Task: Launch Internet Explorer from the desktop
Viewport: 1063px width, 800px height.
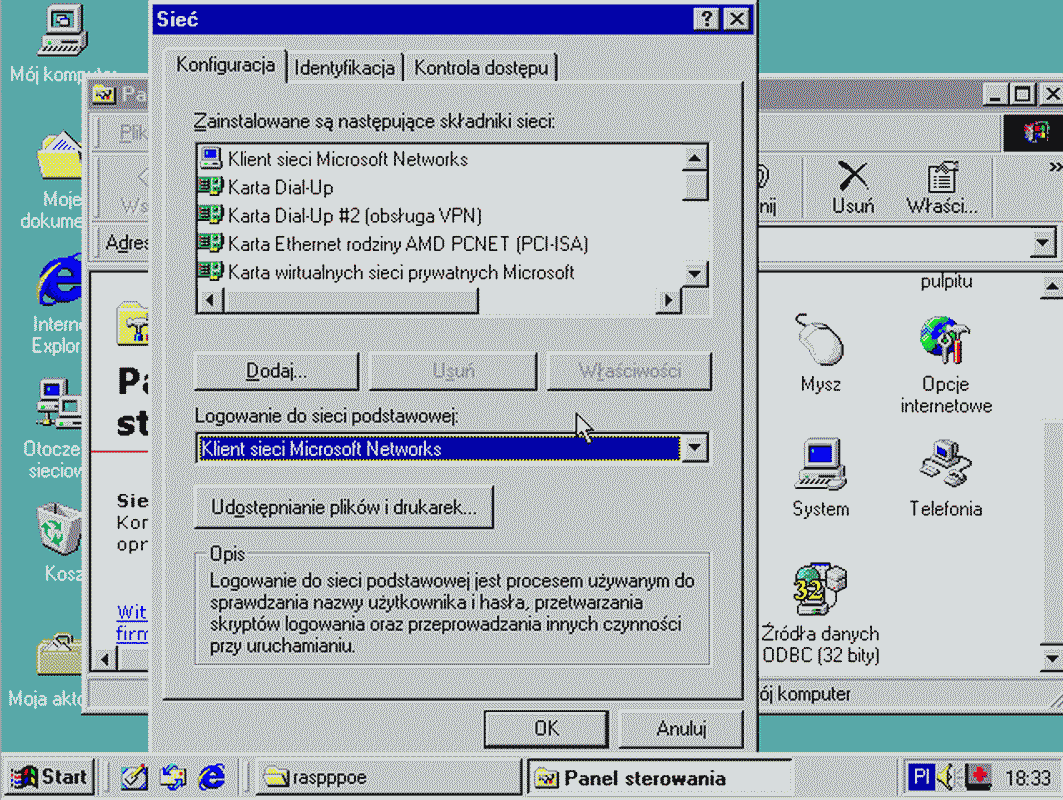Action: click(x=60, y=279)
